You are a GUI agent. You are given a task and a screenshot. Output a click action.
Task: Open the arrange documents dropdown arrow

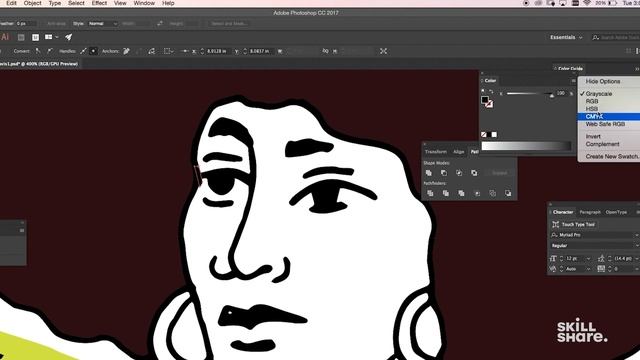coord(57,37)
